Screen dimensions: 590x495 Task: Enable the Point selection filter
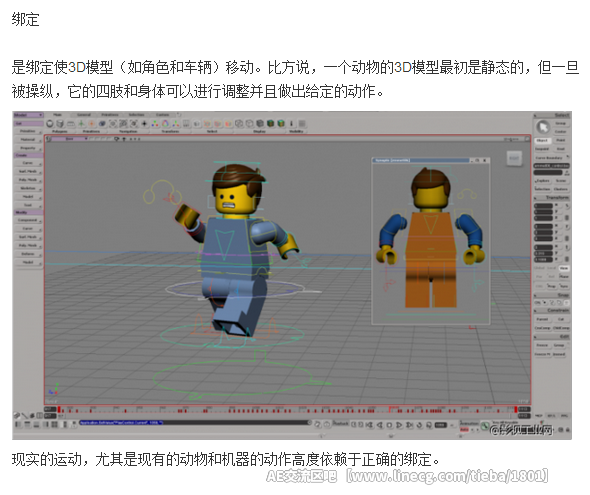(x=560, y=140)
